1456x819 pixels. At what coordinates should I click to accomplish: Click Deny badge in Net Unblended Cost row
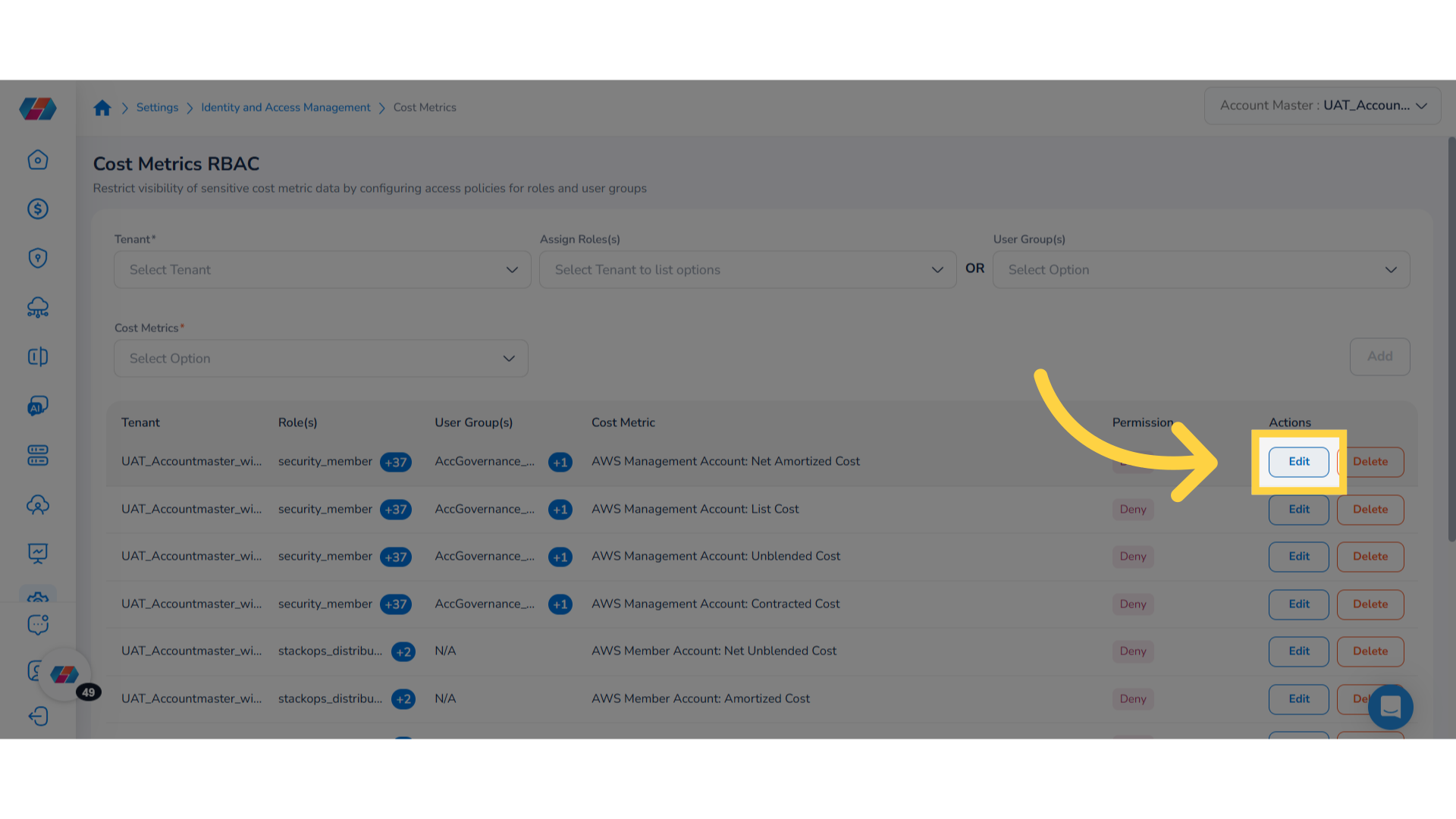[1132, 651]
